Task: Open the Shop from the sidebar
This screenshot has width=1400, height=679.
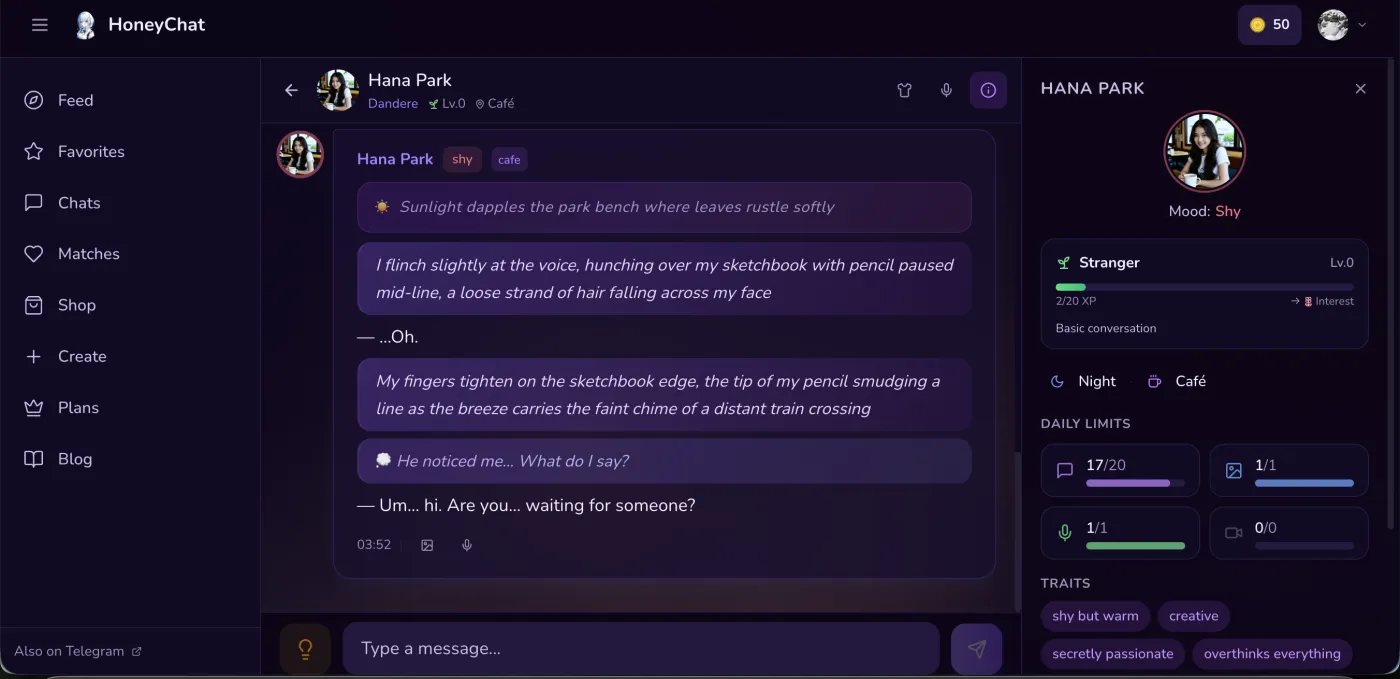Action: [76, 305]
